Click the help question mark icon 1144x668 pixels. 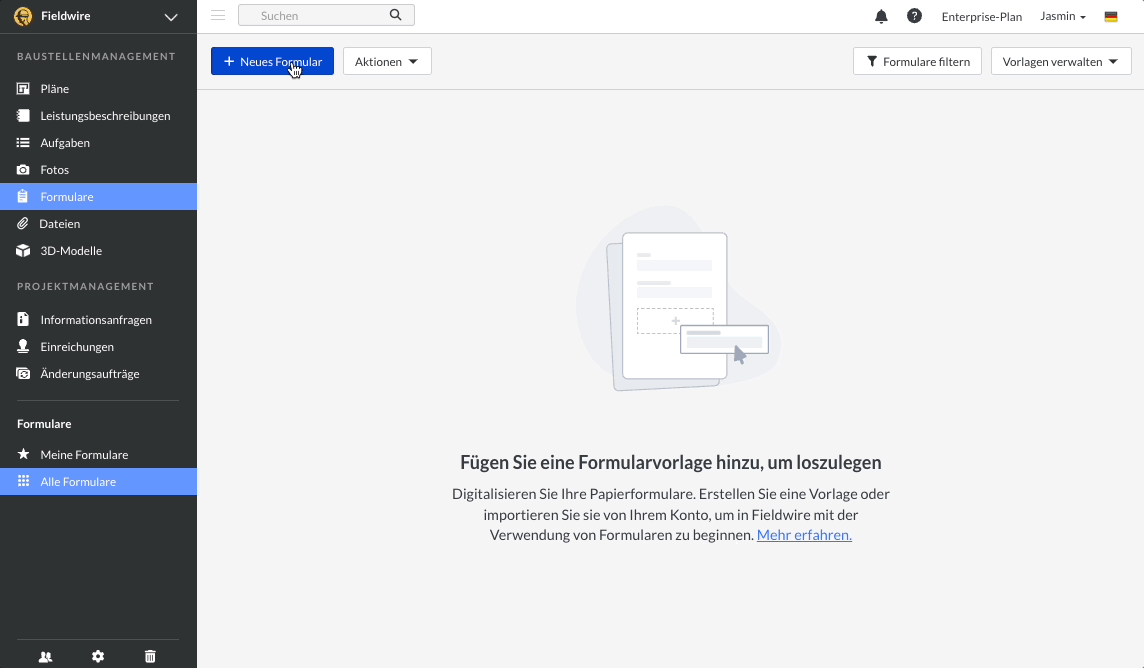[x=914, y=16]
